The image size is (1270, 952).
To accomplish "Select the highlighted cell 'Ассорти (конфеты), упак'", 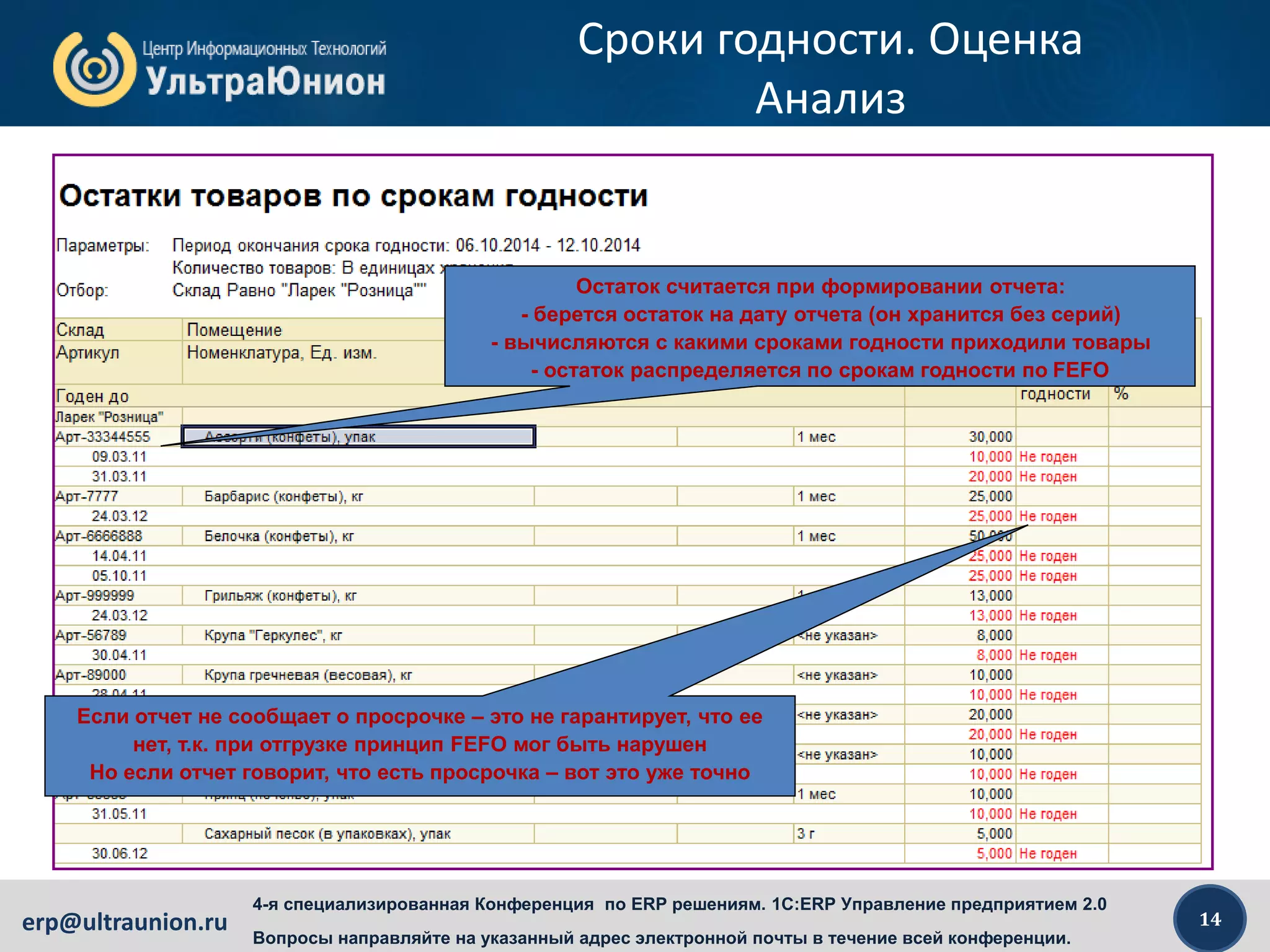I will tap(358, 436).
